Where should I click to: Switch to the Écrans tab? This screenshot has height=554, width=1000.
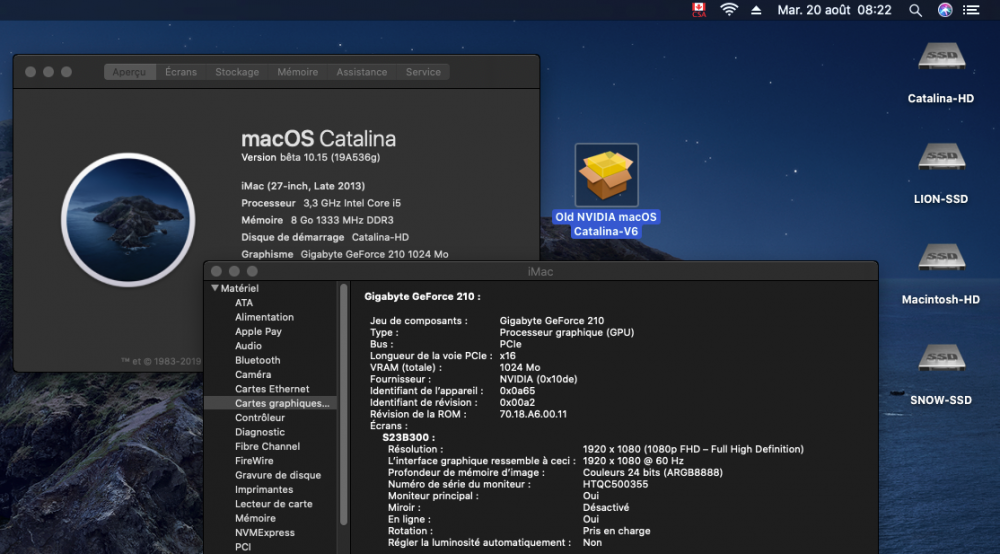point(181,72)
